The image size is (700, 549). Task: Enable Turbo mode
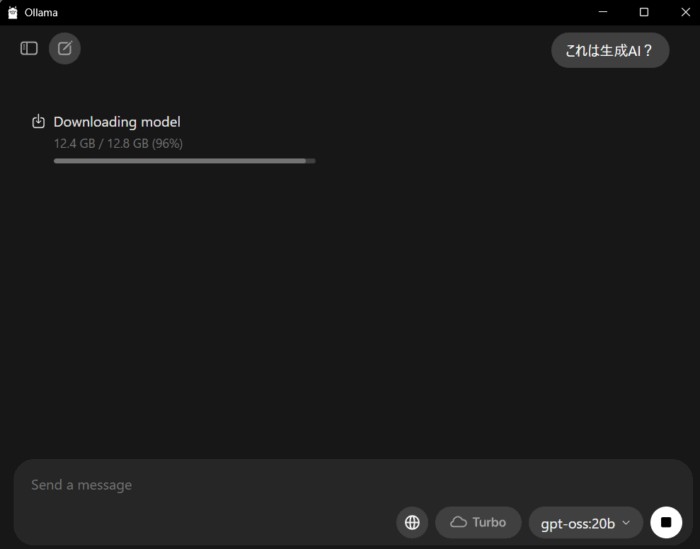[x=478, y=522]
